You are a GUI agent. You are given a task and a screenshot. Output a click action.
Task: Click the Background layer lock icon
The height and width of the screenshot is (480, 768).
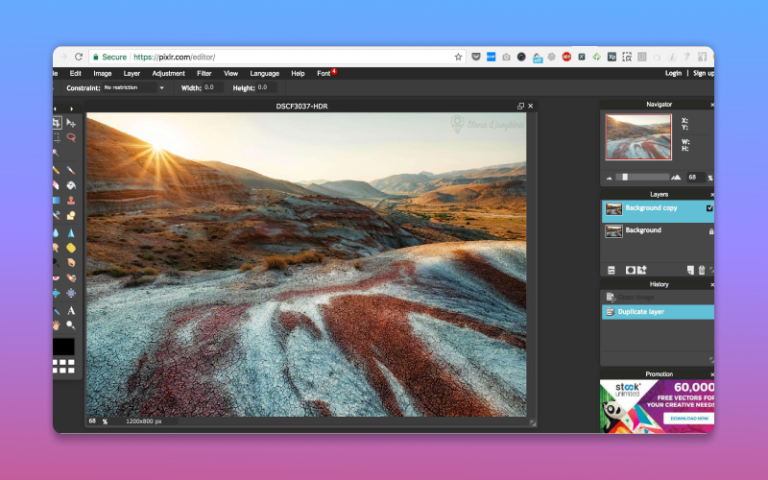tap(710, 231)
